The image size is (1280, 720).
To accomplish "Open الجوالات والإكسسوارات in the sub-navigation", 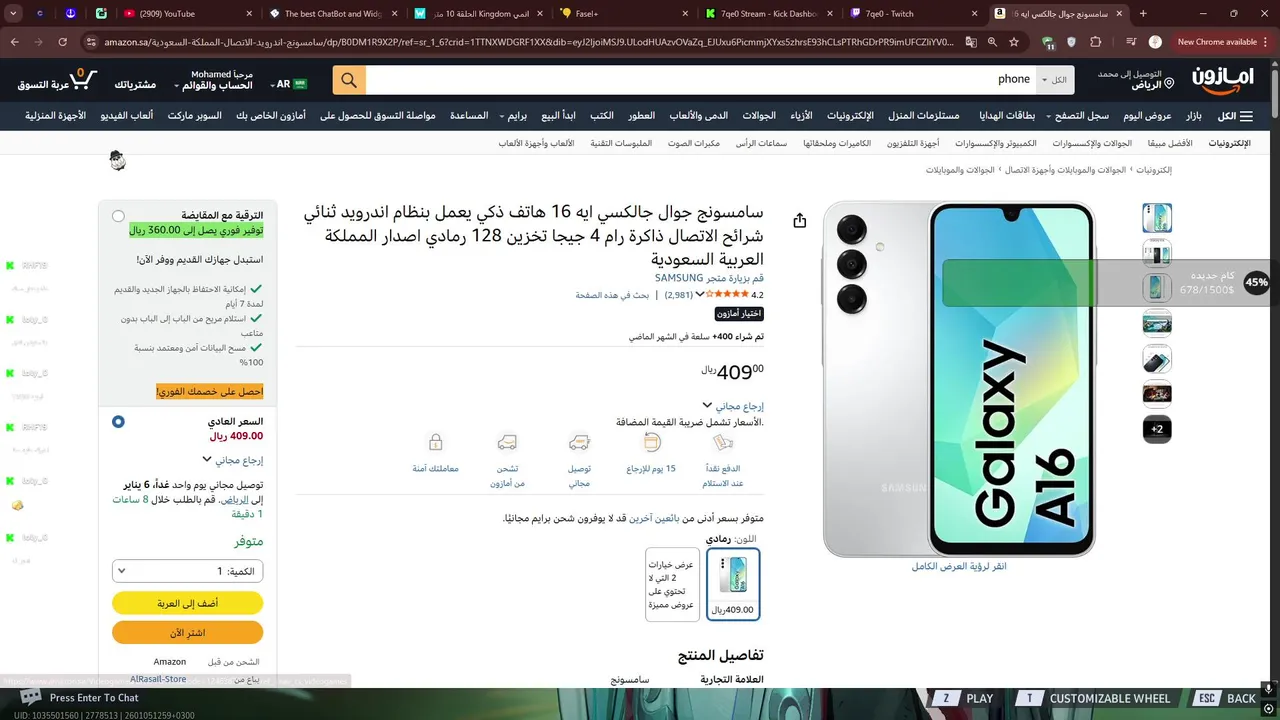I will click(x=1092, y=144).
